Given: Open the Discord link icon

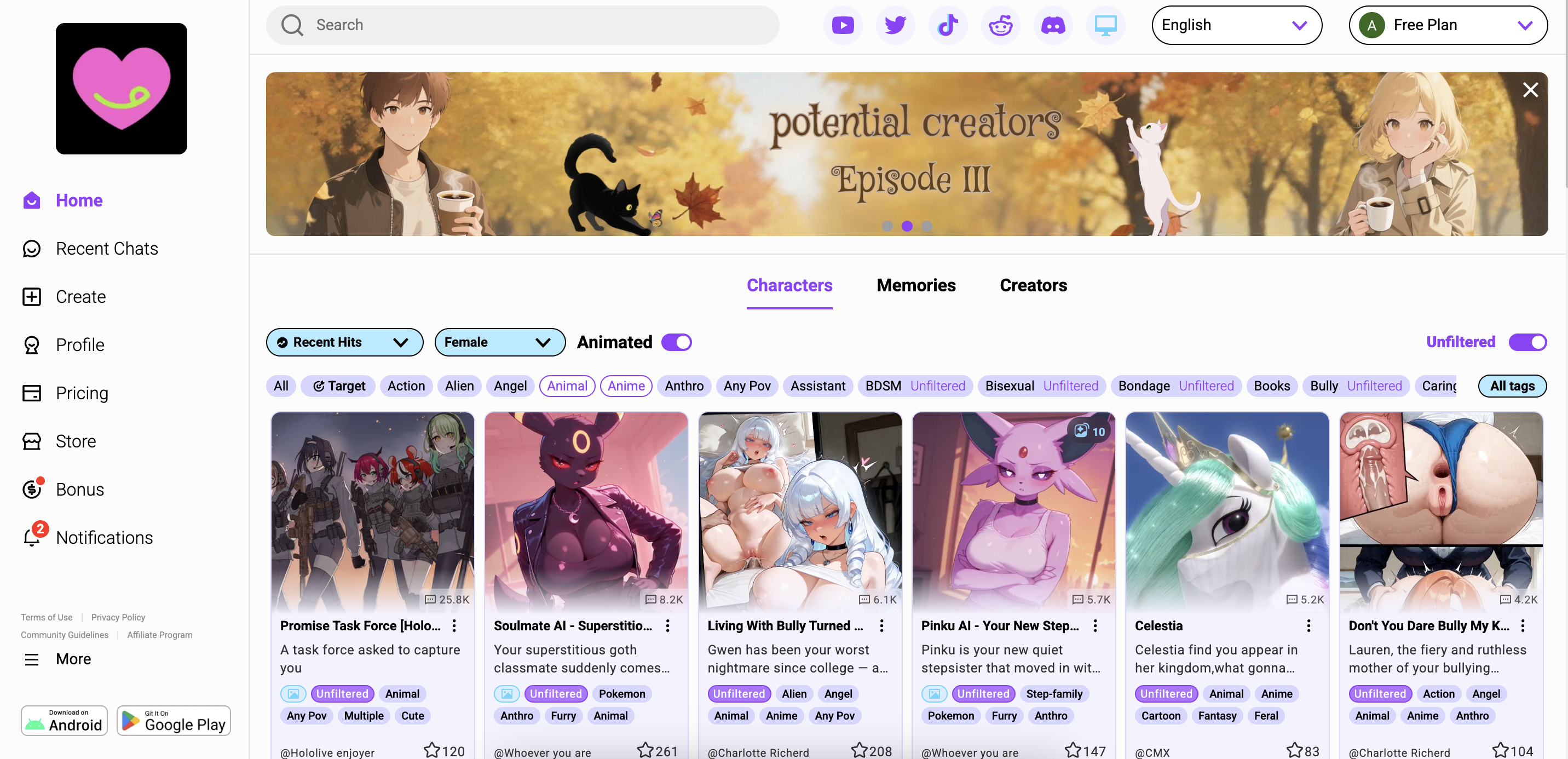Looking at the screenshot, I should tap(1053, 25).
